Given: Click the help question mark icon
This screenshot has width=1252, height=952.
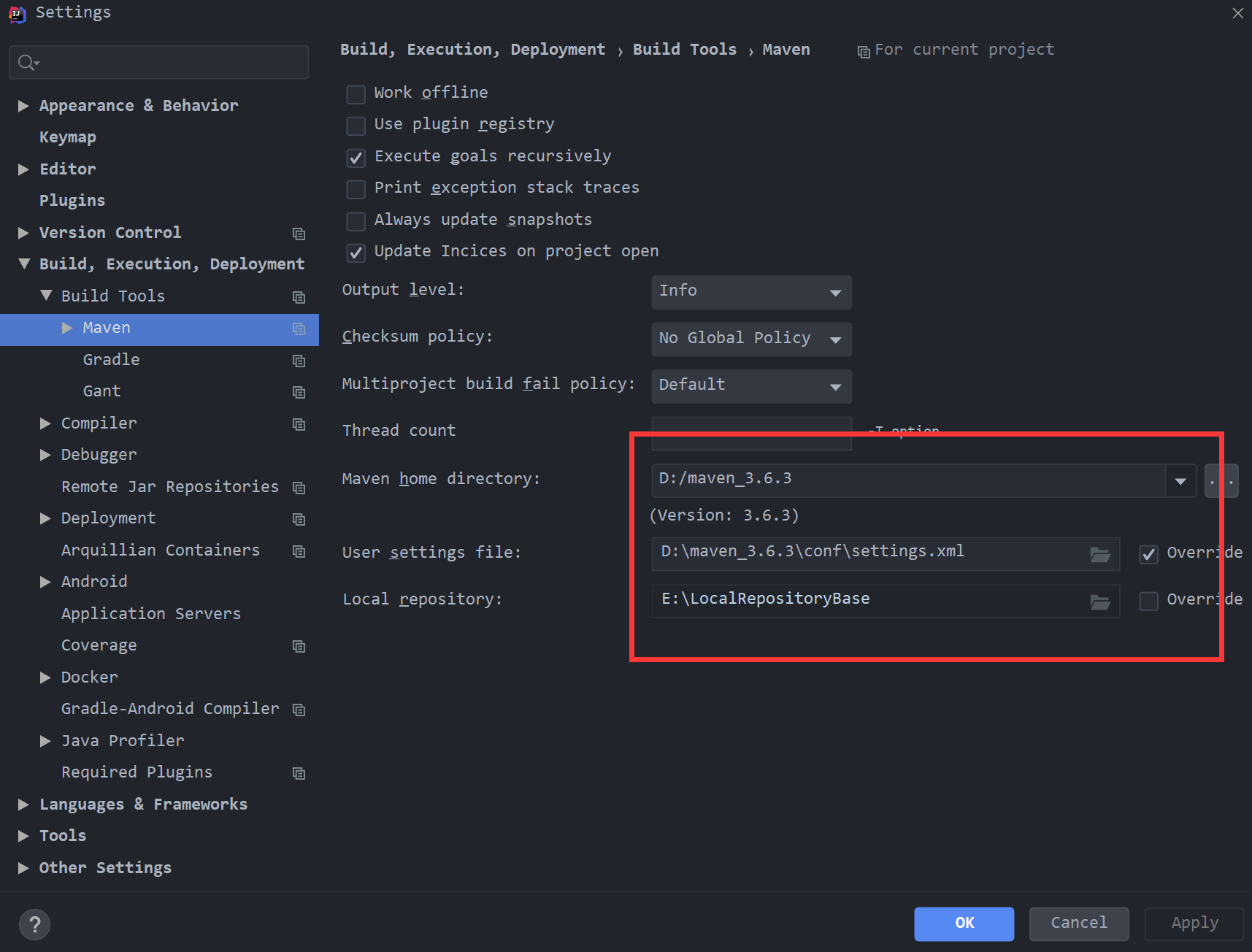Looking at the screenshot, I should point(34,924).
